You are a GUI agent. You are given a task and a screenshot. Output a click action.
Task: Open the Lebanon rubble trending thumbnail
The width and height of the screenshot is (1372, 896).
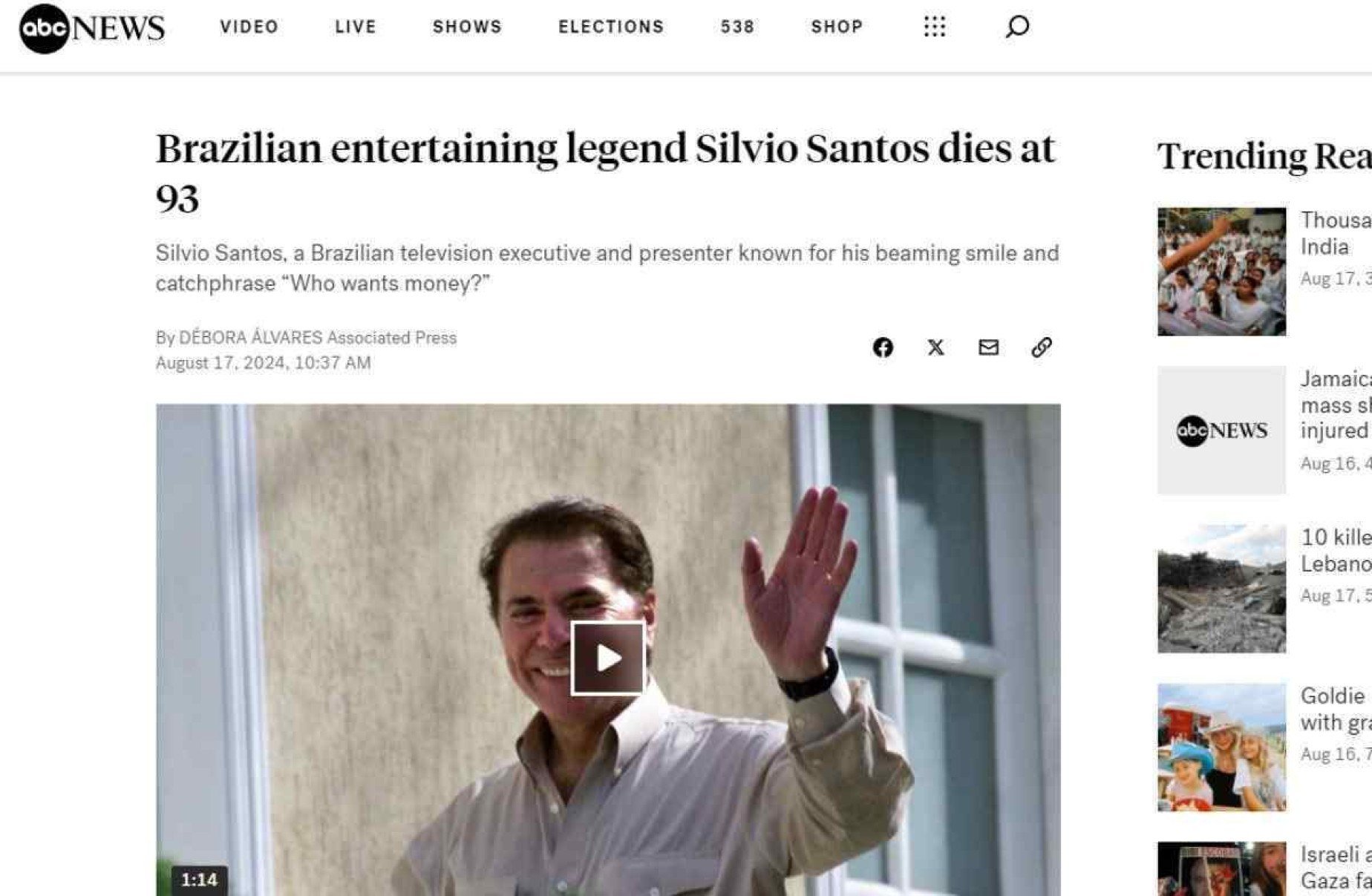(1221, 589)
